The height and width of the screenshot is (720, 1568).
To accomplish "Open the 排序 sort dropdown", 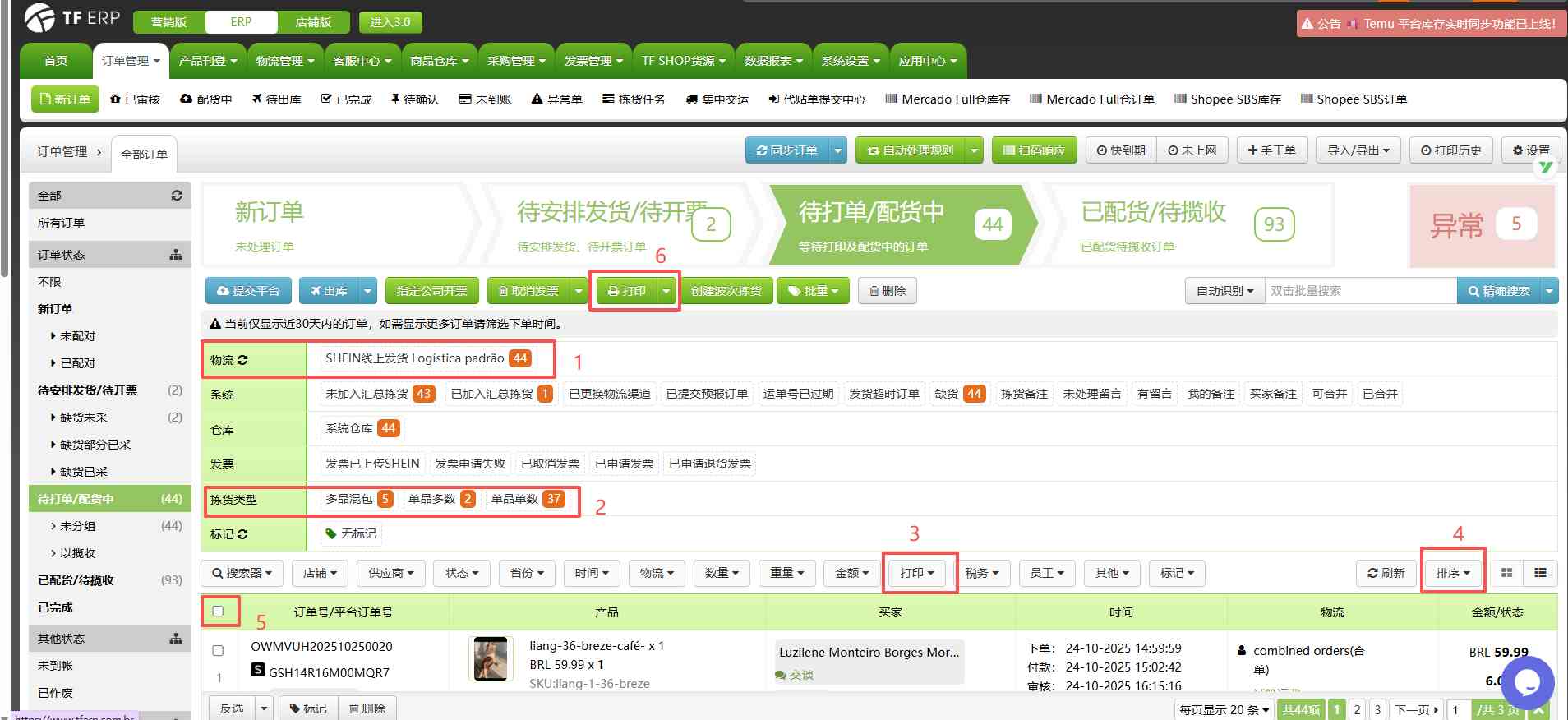I will click(1452, 573).
